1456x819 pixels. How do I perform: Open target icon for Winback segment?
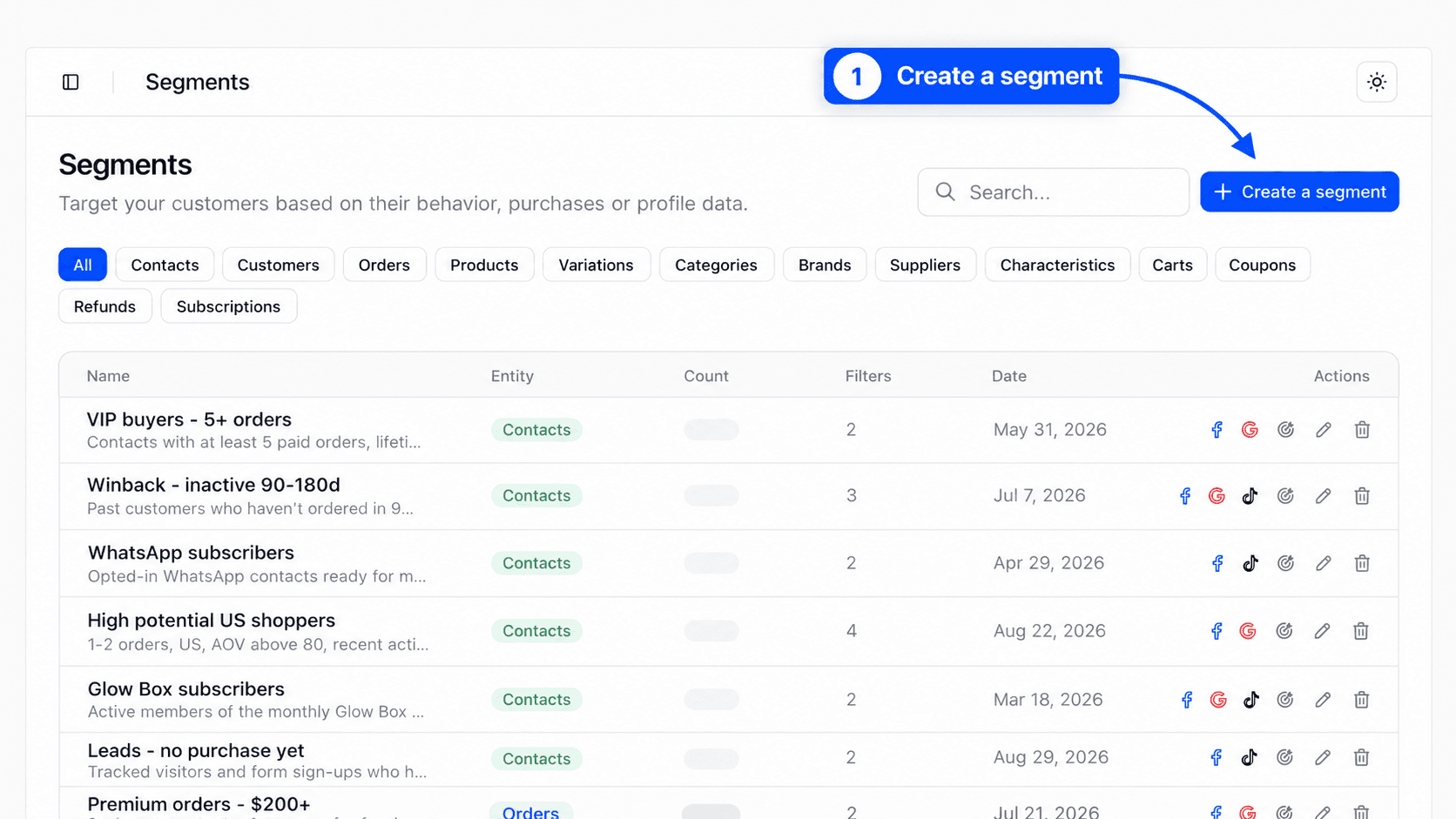click(1285, 496)
